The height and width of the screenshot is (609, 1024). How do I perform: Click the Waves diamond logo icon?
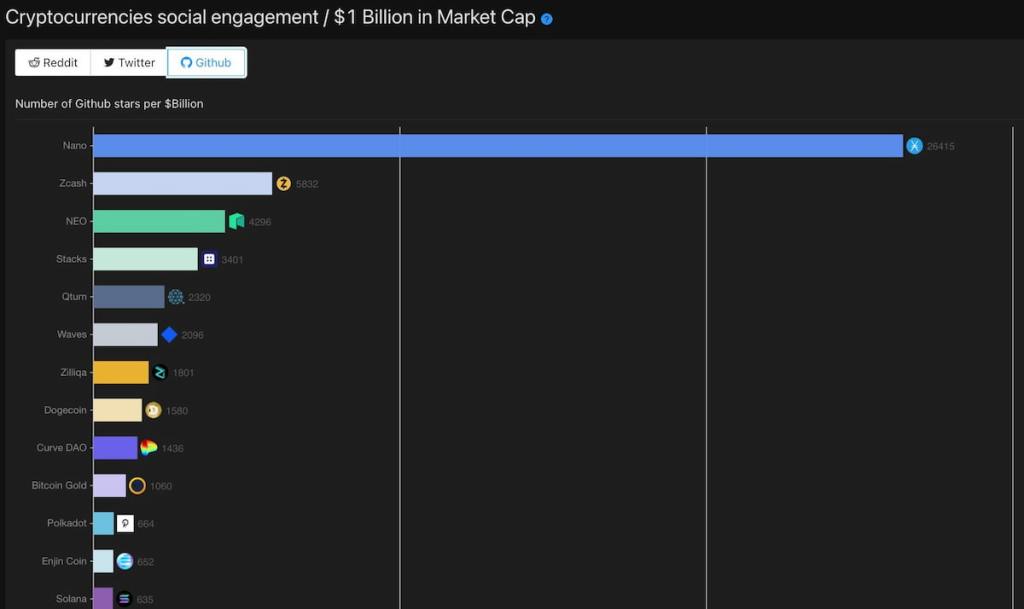click(169, 335)
